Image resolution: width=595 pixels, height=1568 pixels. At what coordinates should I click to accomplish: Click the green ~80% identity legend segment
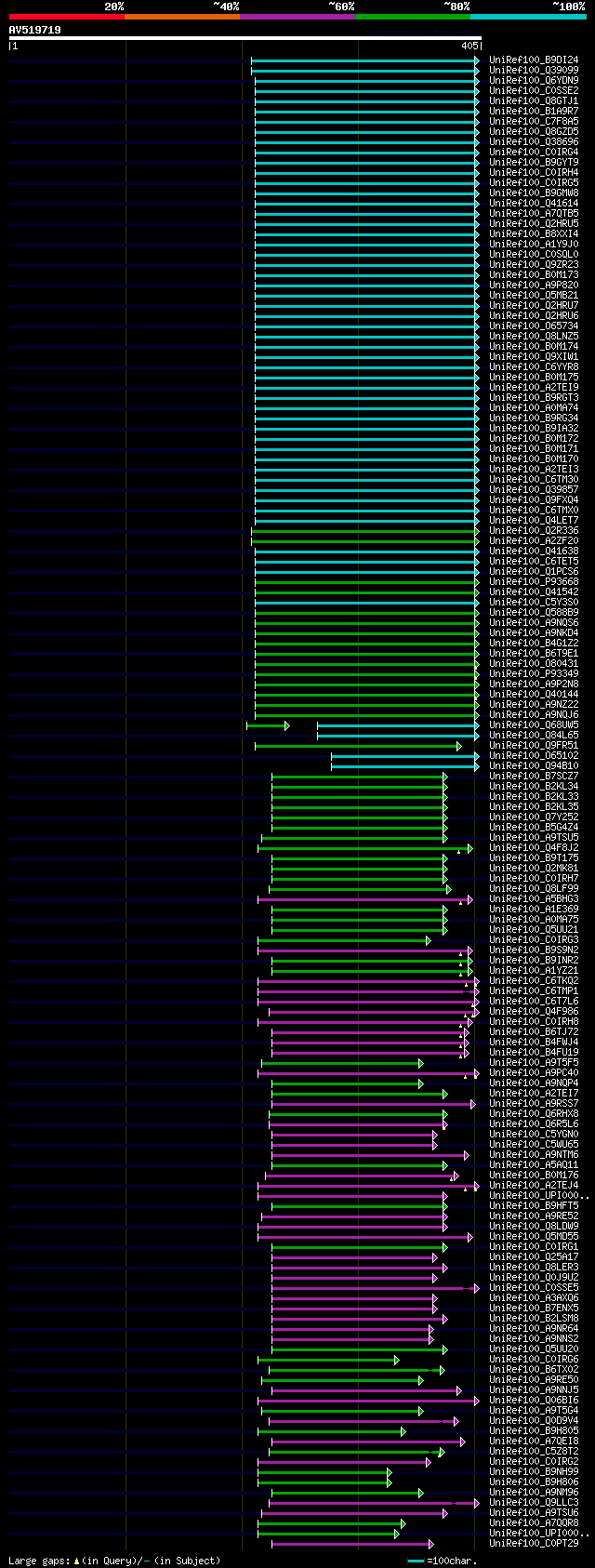(413, 17)
